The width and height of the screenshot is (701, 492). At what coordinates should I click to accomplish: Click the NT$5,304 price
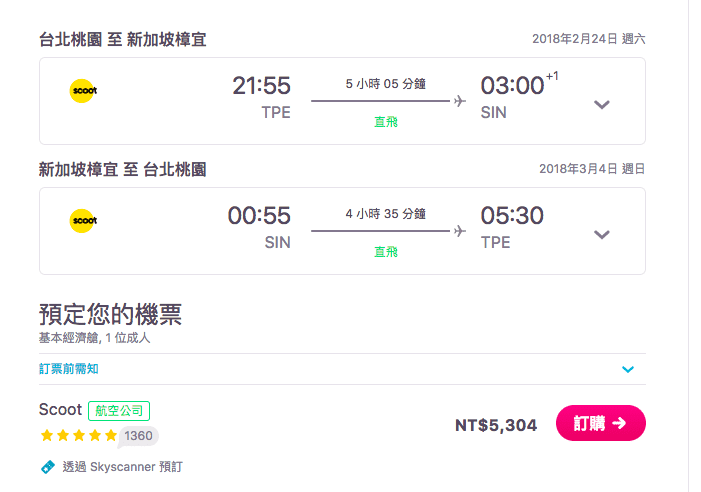pyautogui.click(x=496, y=425)
